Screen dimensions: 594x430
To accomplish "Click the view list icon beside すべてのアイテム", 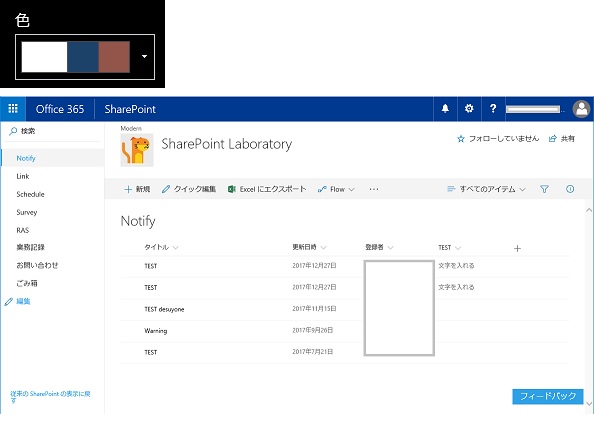I will click(451, 189).
